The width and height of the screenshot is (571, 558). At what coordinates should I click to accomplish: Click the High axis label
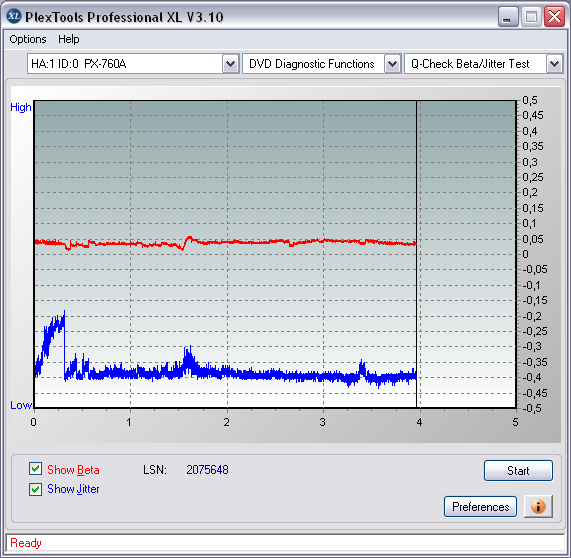point(21,107)
